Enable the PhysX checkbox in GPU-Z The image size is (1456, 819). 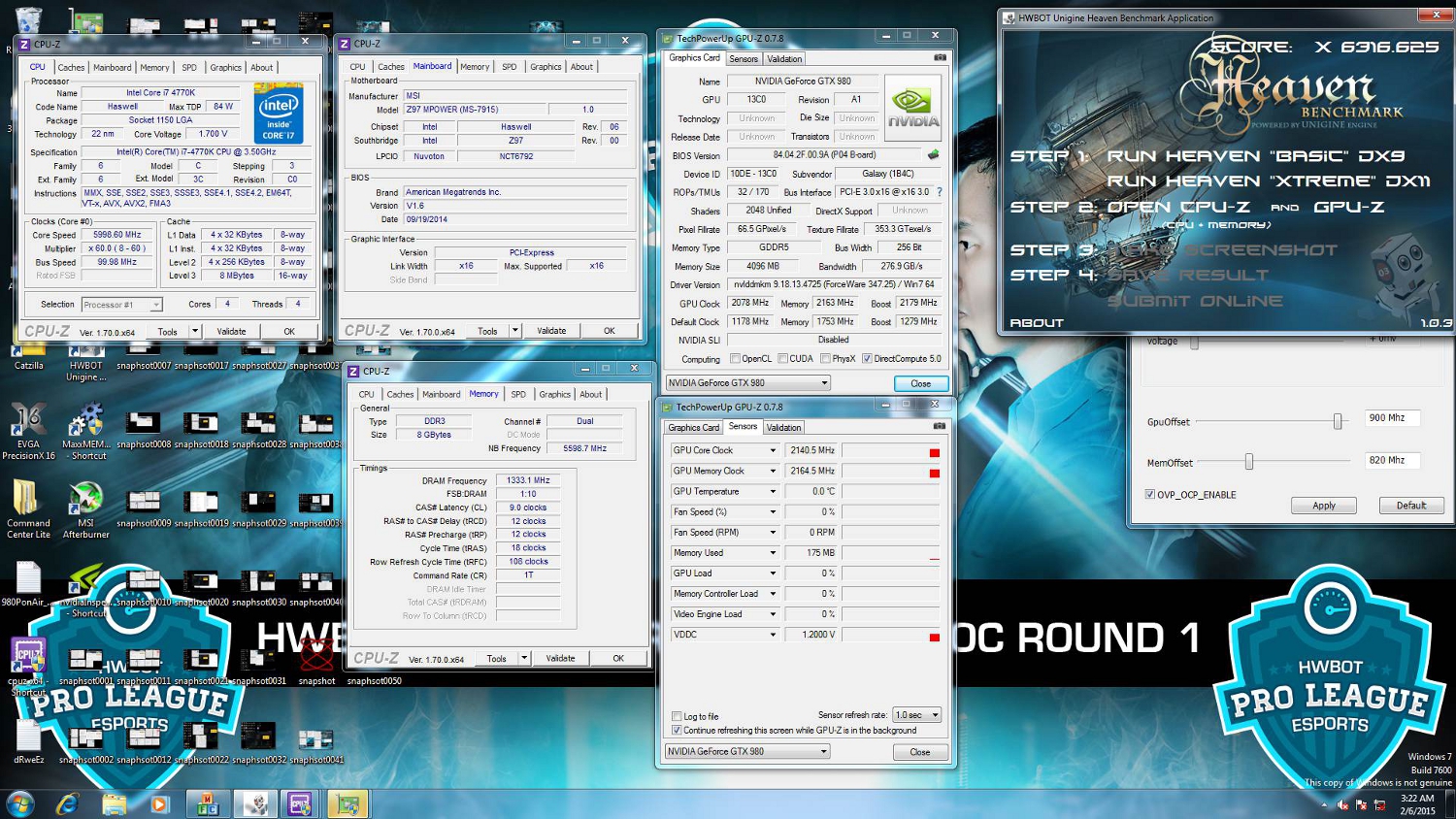coord(825,359)
